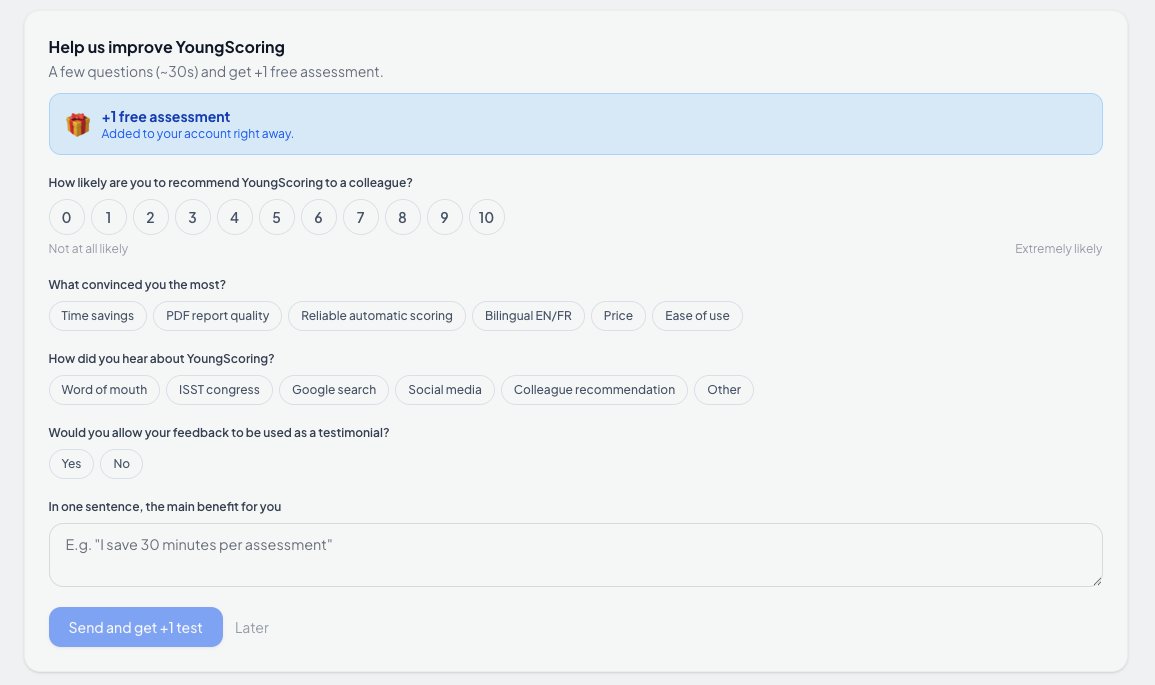Select rating 3 for recommendation

192,217
